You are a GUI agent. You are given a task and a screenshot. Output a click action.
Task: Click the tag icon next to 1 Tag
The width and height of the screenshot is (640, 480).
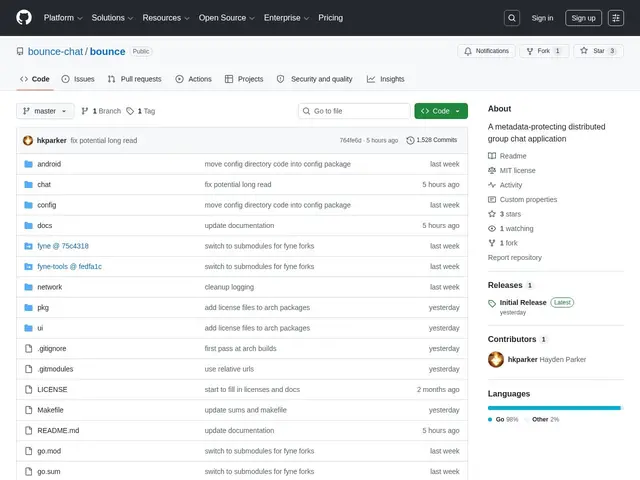click(x=130, y=111)
